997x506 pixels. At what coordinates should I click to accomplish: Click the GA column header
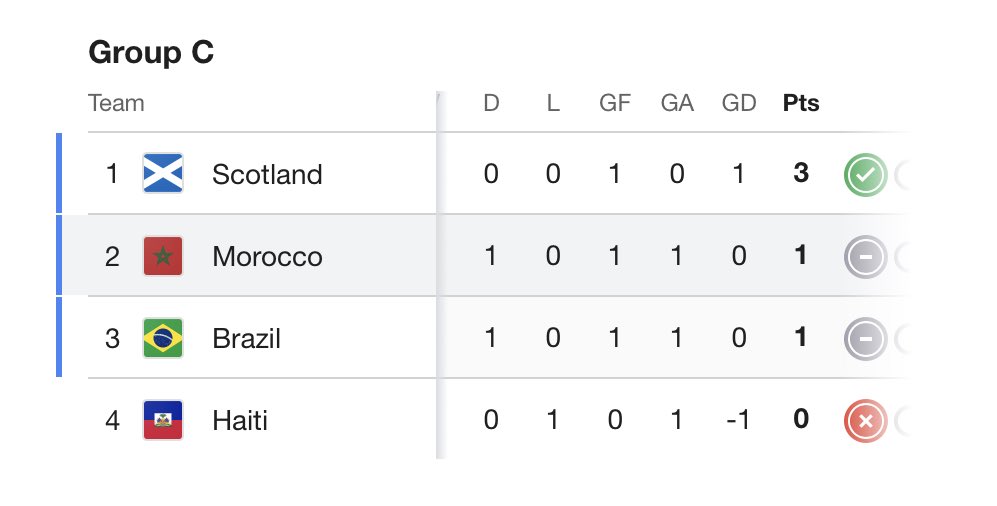[x=677, y=102]
